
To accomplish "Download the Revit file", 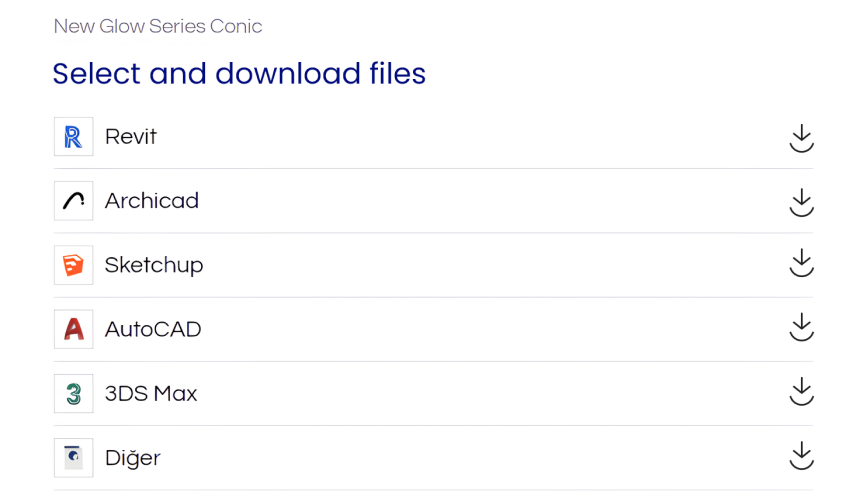I will coord(801,138).
